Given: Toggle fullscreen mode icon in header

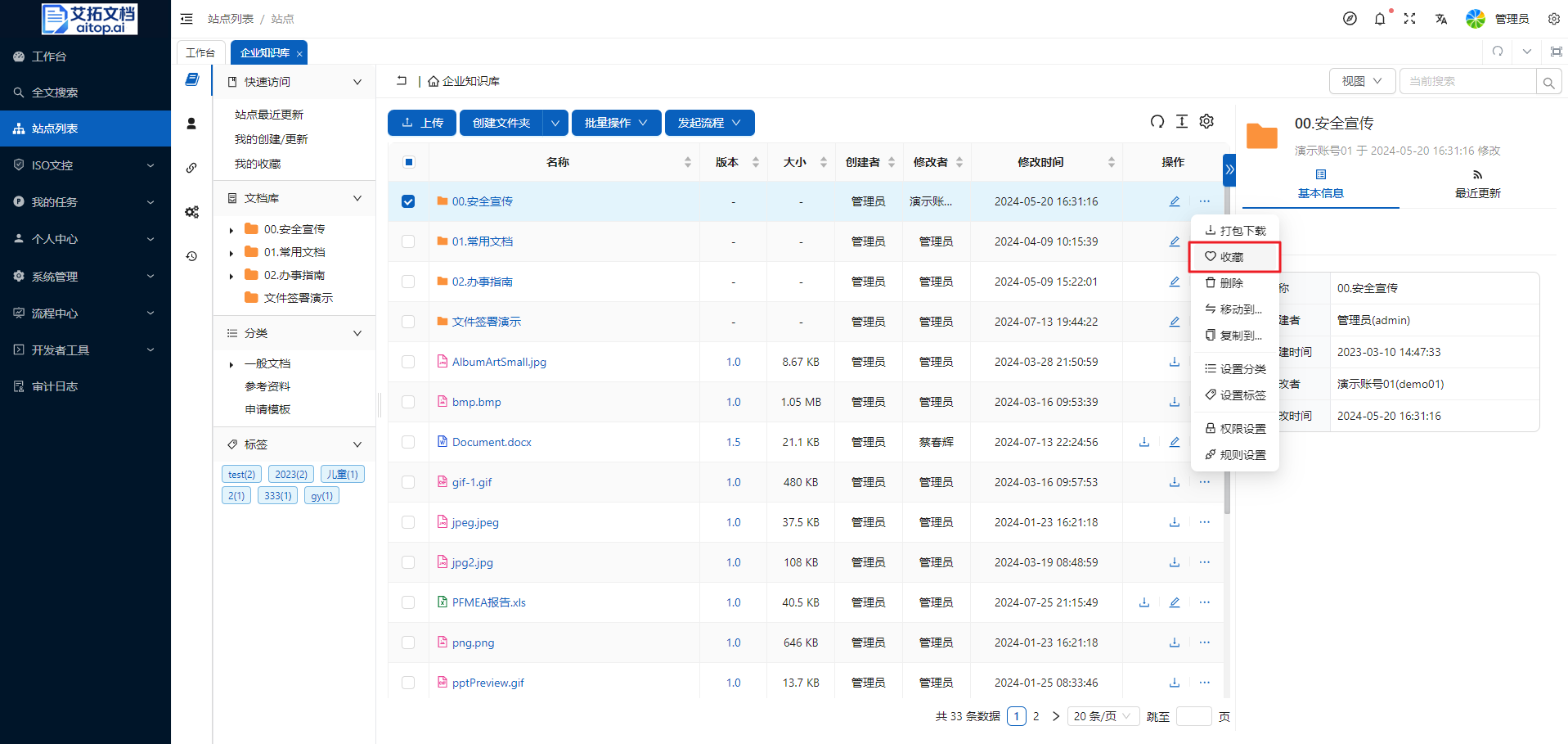Looking at the screenshot, I should pyautogui.click(x=1409, y=19).
